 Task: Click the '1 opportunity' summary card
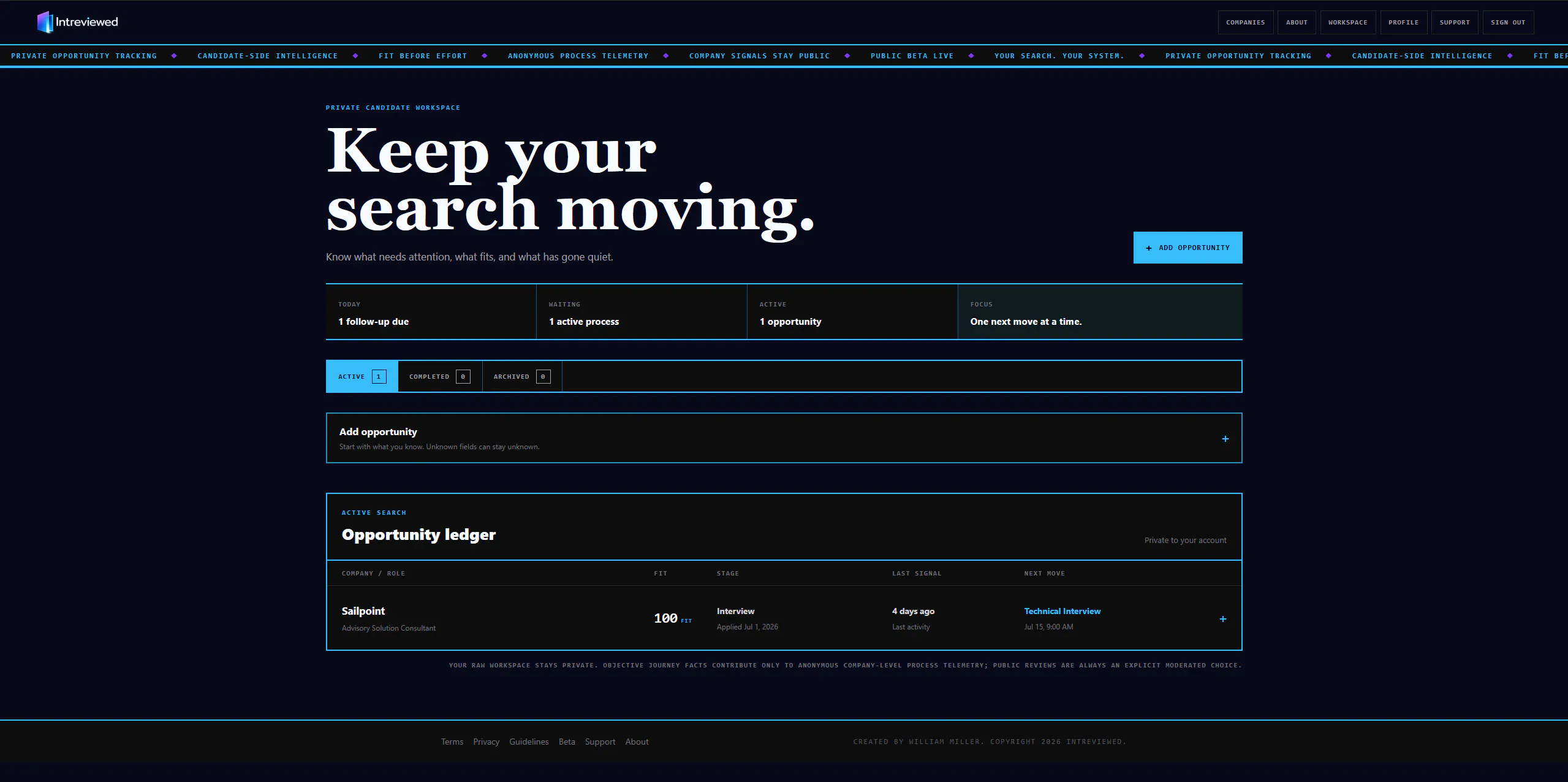[x=852, y=312]
